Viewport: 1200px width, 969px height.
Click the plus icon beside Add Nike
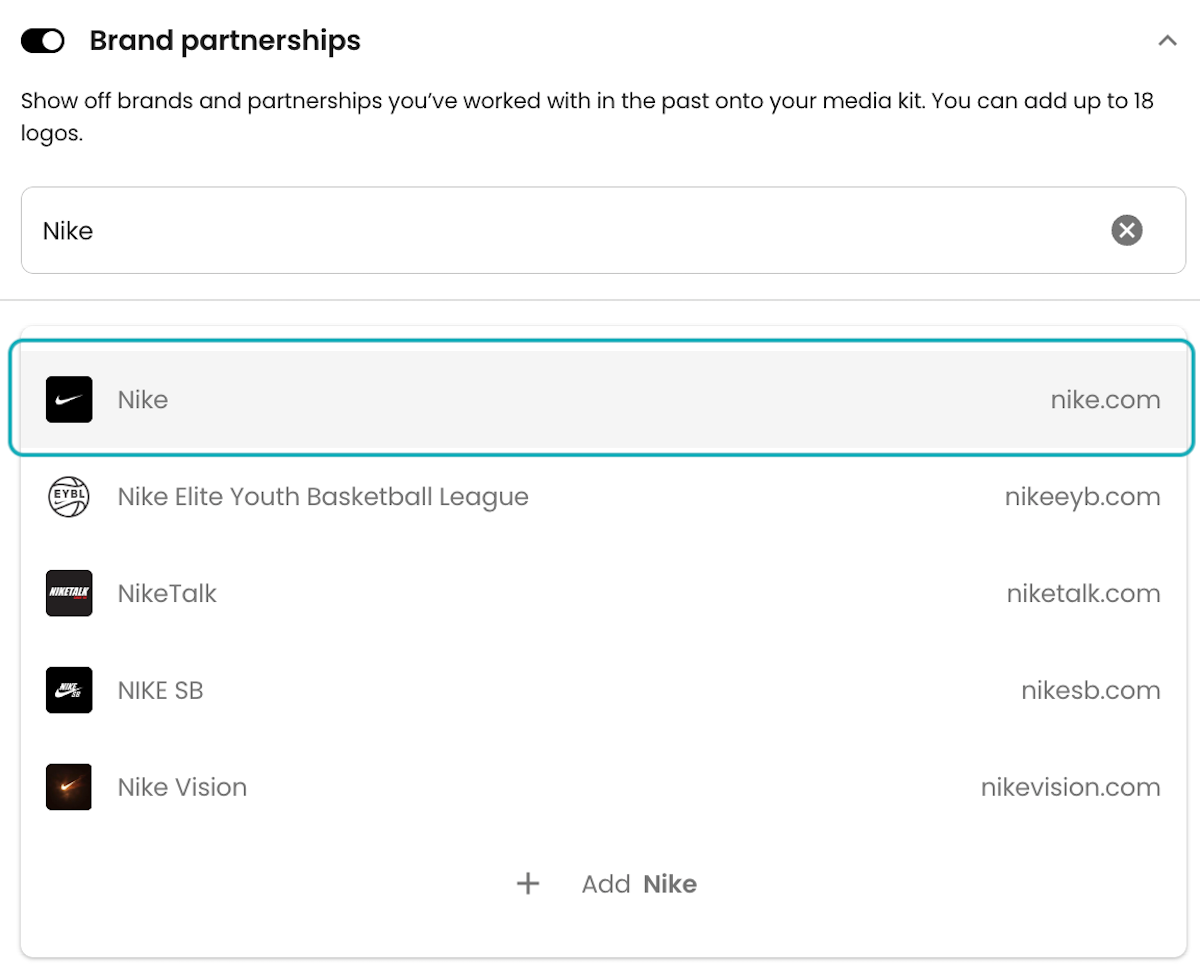528,884
